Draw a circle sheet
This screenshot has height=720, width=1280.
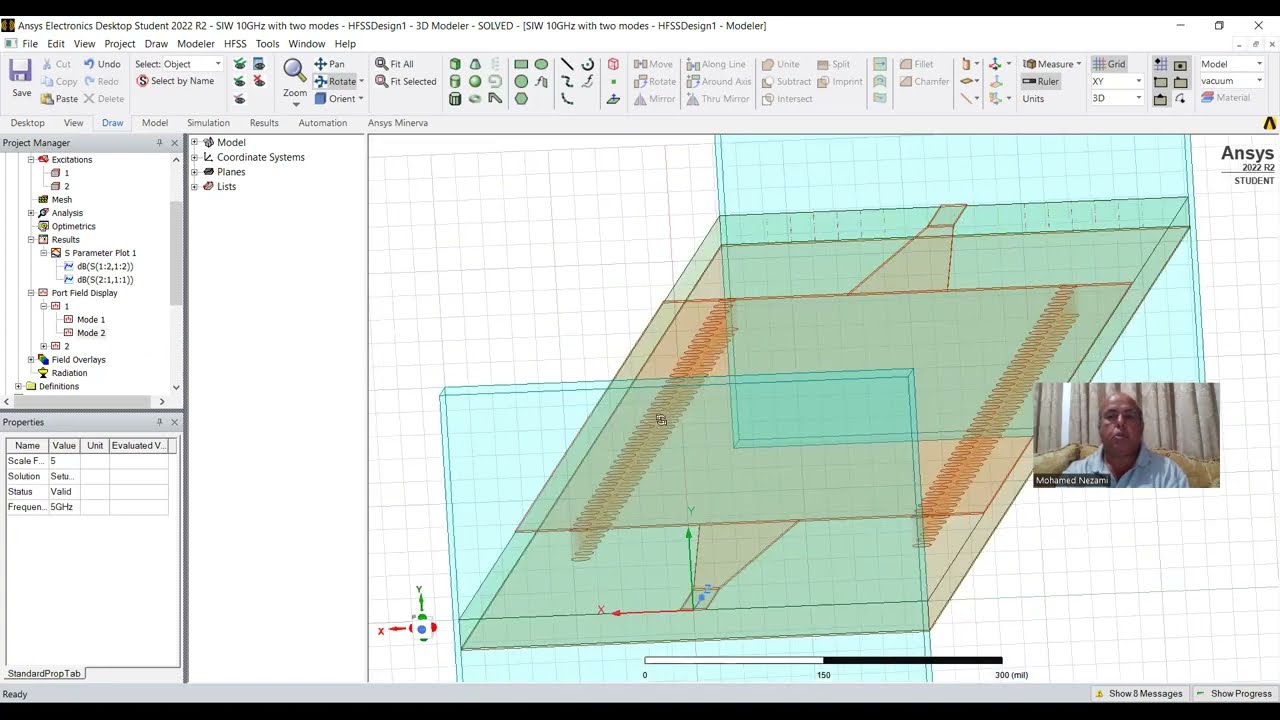tap(521, 81)
